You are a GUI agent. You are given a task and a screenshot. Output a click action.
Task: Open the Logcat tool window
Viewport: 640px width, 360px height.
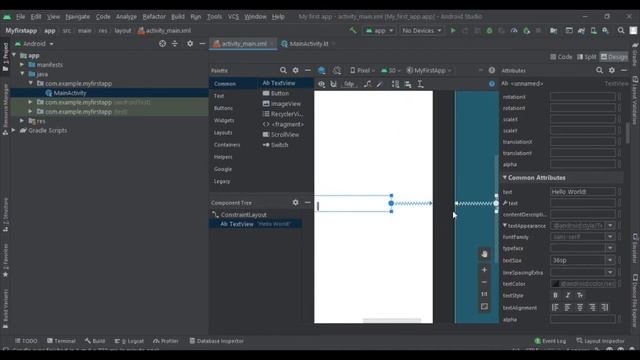(x=129, y=341)
